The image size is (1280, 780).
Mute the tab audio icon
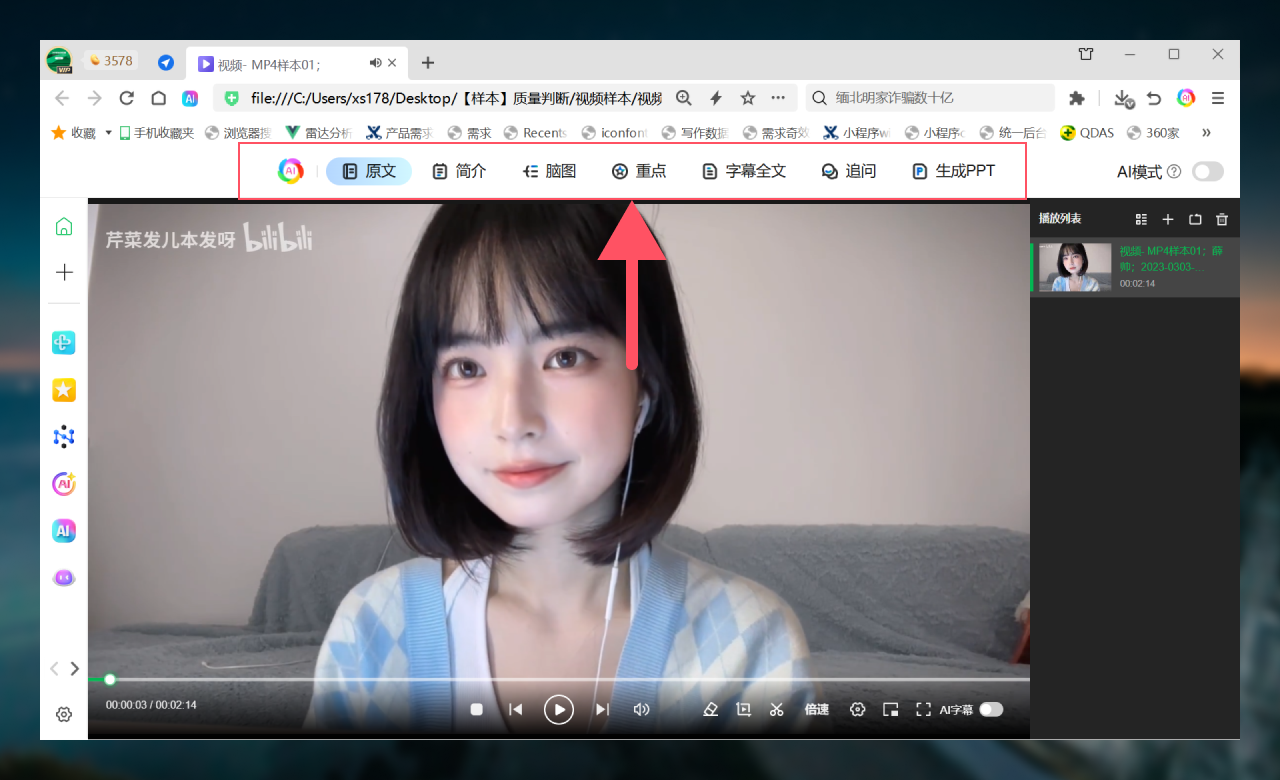375,63
